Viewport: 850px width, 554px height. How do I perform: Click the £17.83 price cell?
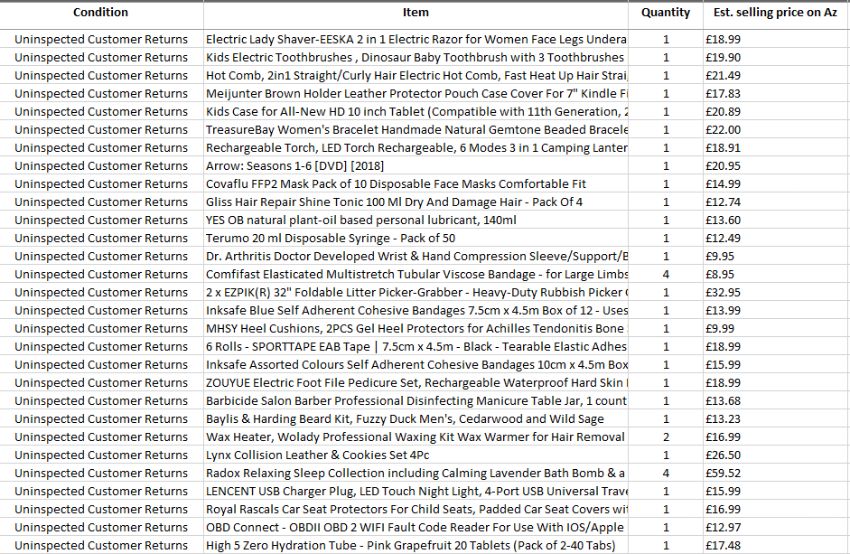pyautogui.click(x=776, y=93)
